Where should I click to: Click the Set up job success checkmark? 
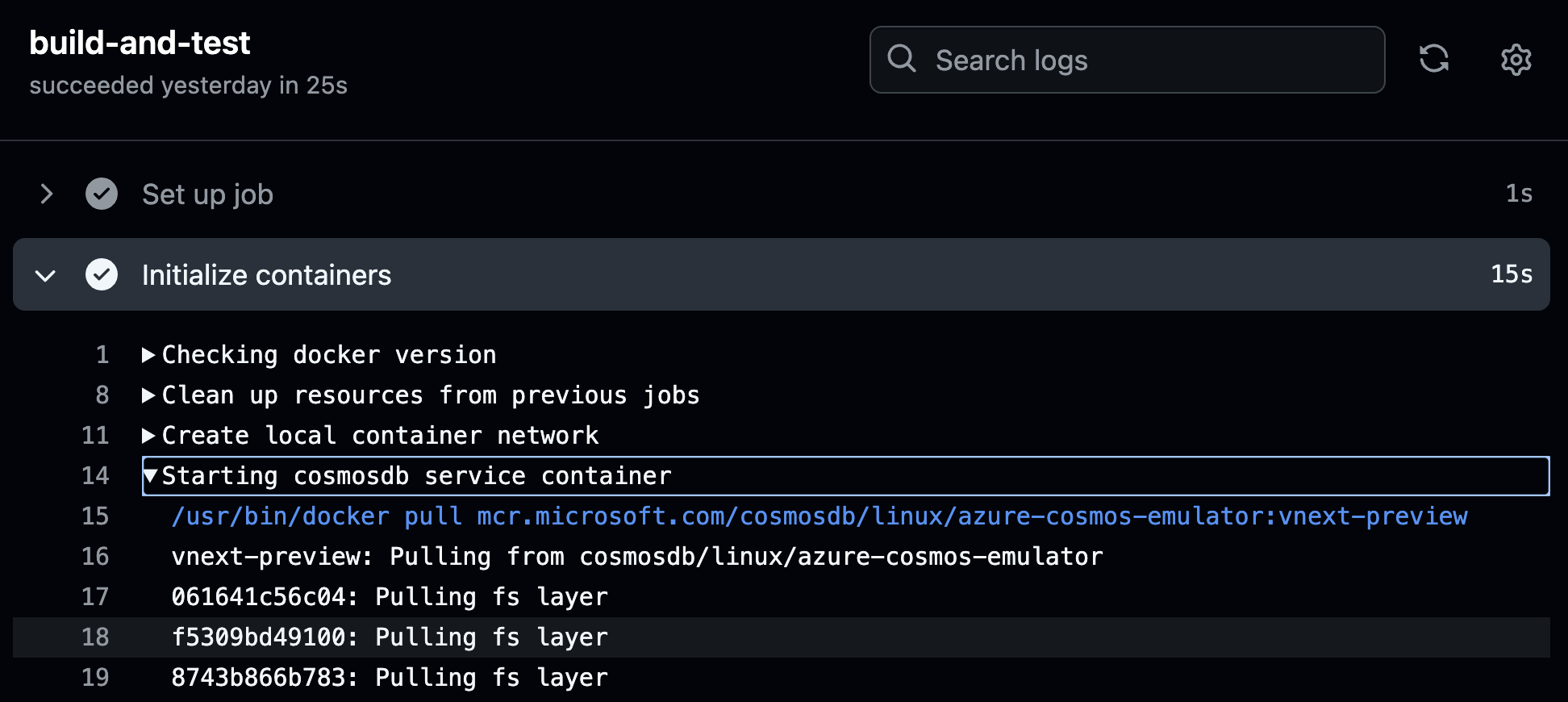coord(102,194)
